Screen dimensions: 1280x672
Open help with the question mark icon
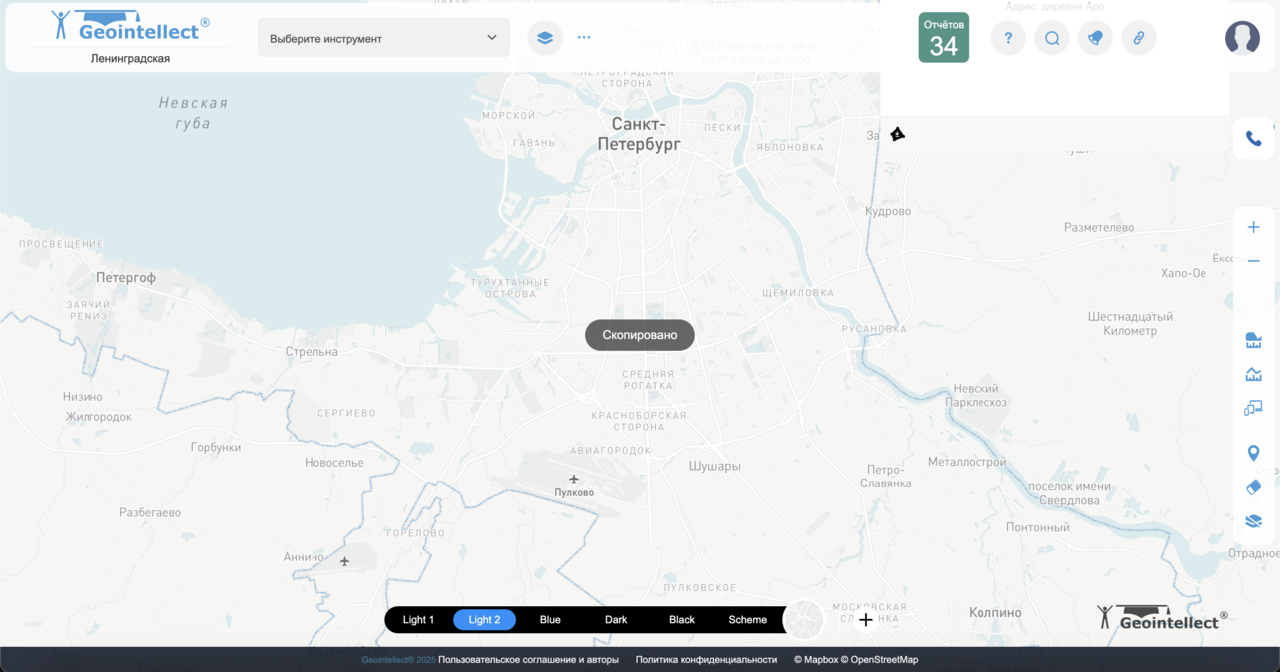(1008, 39)
